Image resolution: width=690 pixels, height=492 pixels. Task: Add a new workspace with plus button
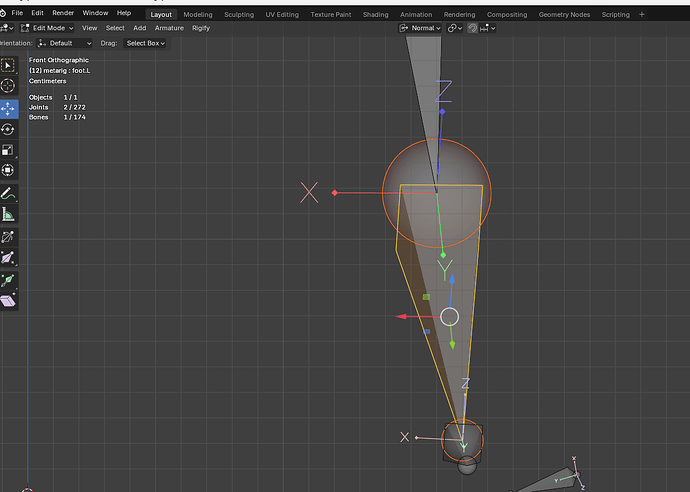pos(642,15)
